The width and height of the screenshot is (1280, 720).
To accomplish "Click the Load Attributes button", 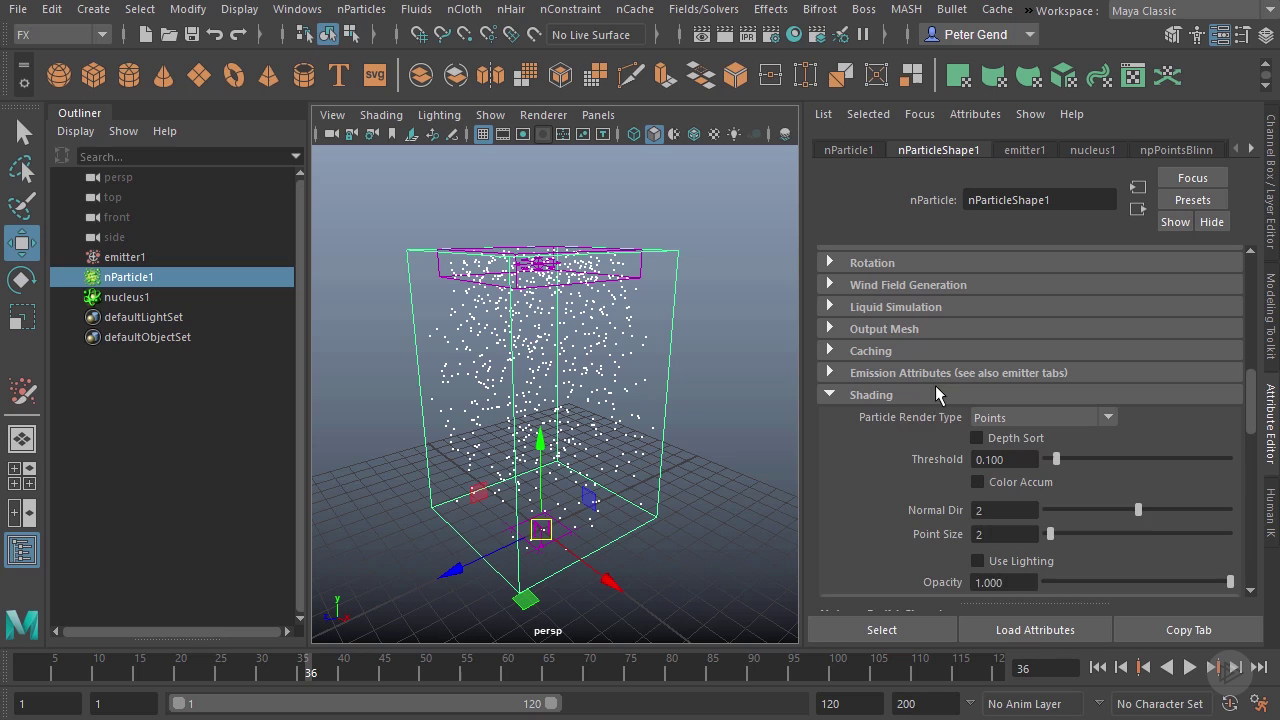I will coord(1035,630).
